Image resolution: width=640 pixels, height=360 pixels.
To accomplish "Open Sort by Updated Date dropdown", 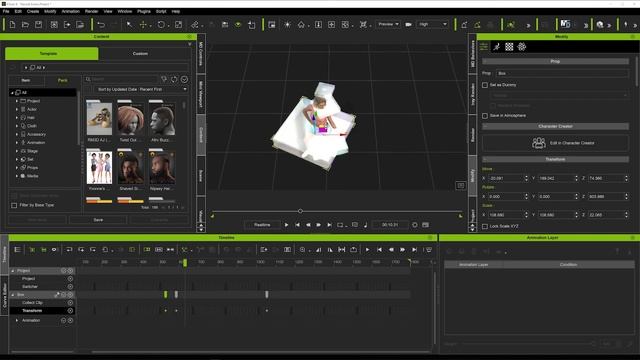I will point(141,89).
